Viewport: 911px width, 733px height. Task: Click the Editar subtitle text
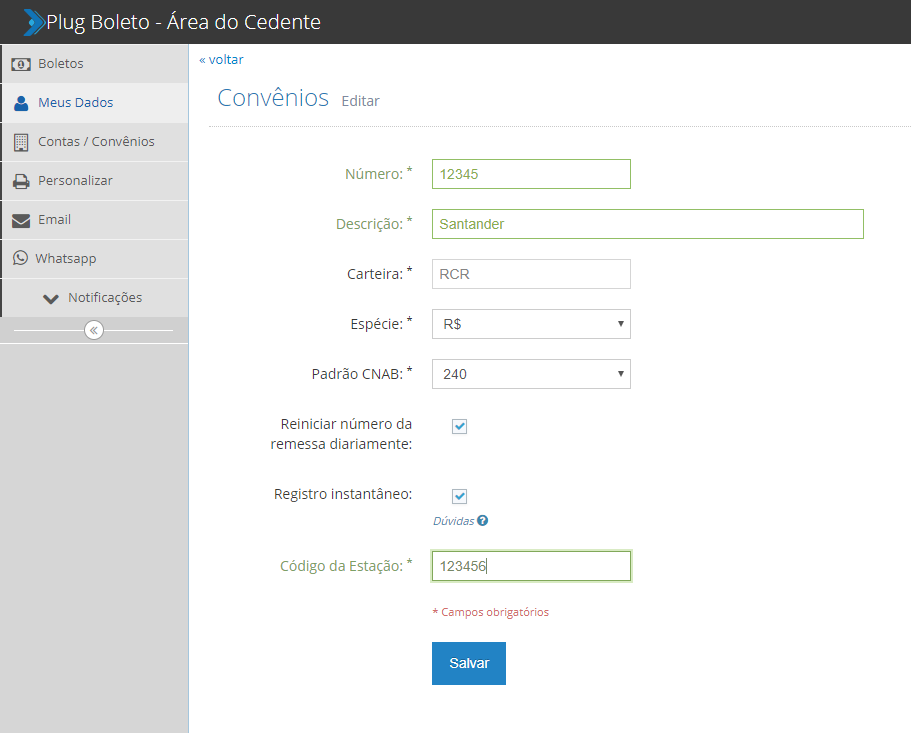point(360,101)
